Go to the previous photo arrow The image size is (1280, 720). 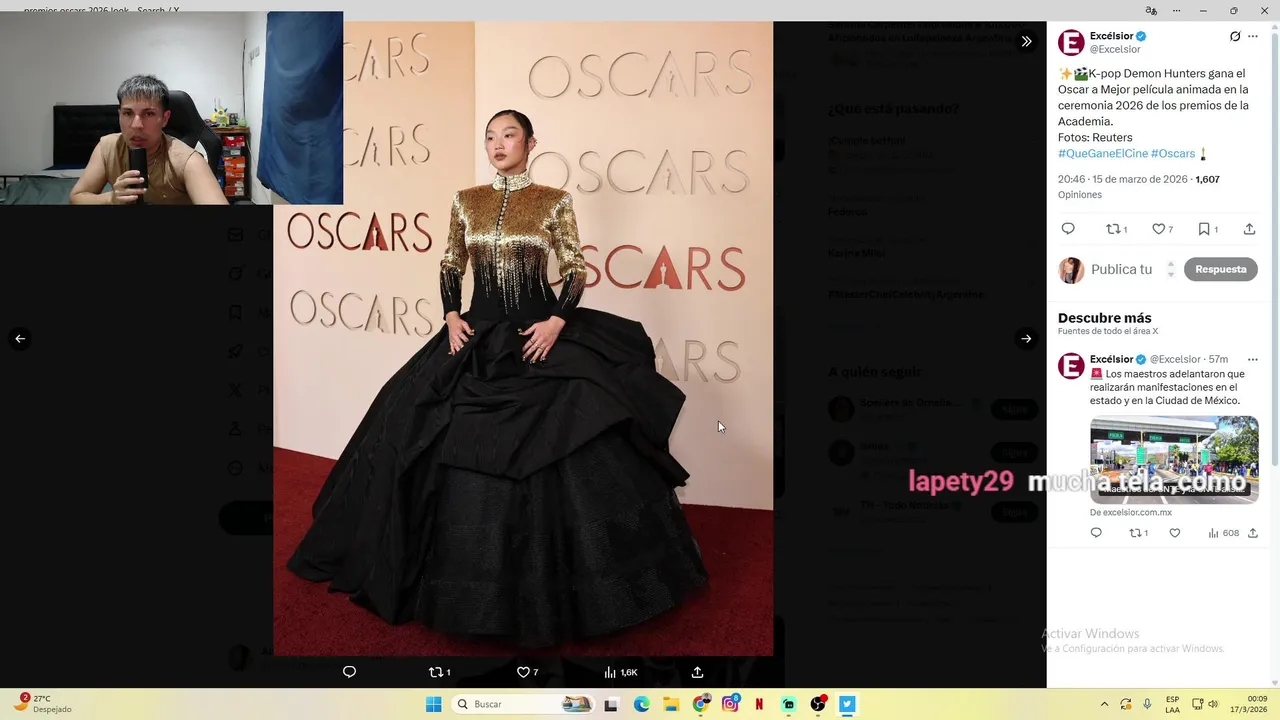coord(20,339)
